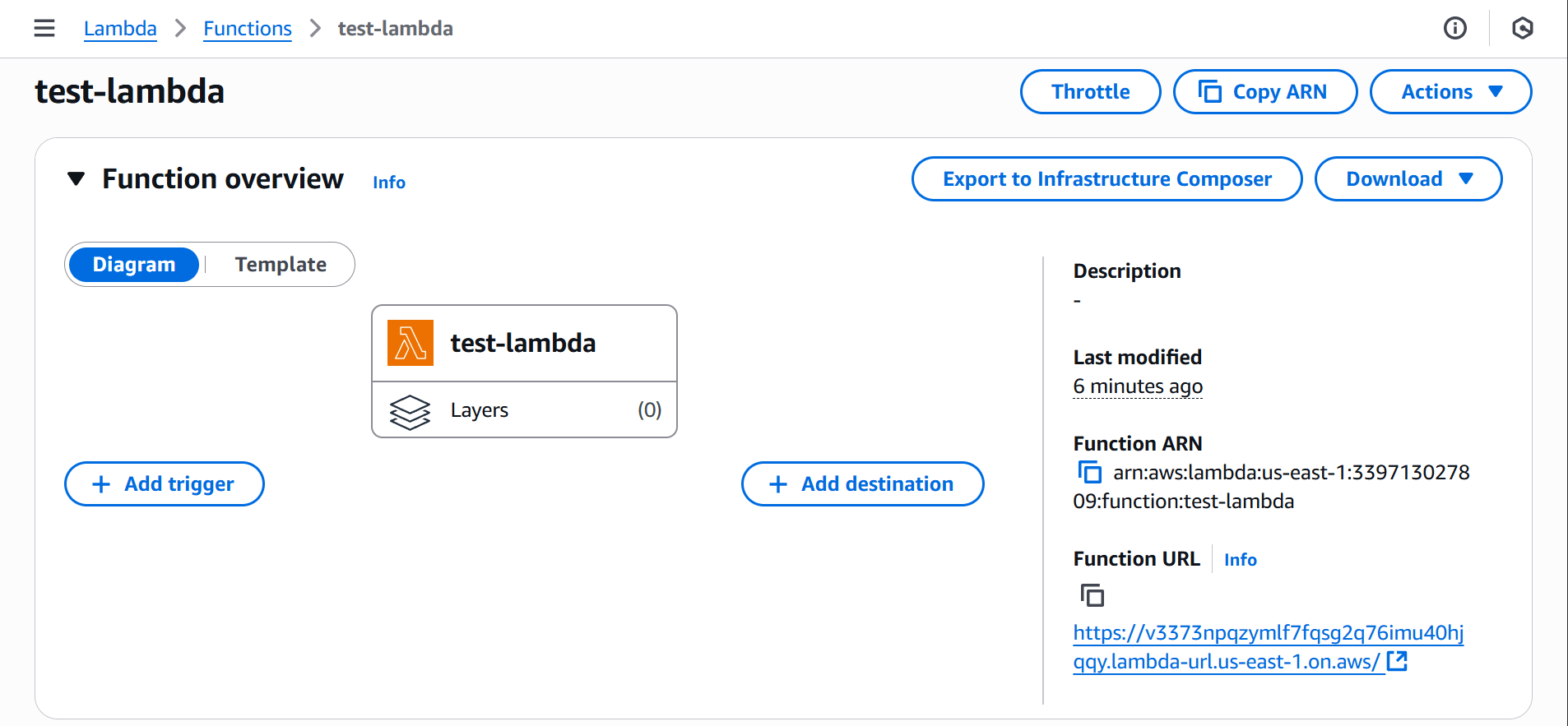1568x726 pixels.
Task: Go to Lambda breadcrumb link
Action: (x=120, y=29)
